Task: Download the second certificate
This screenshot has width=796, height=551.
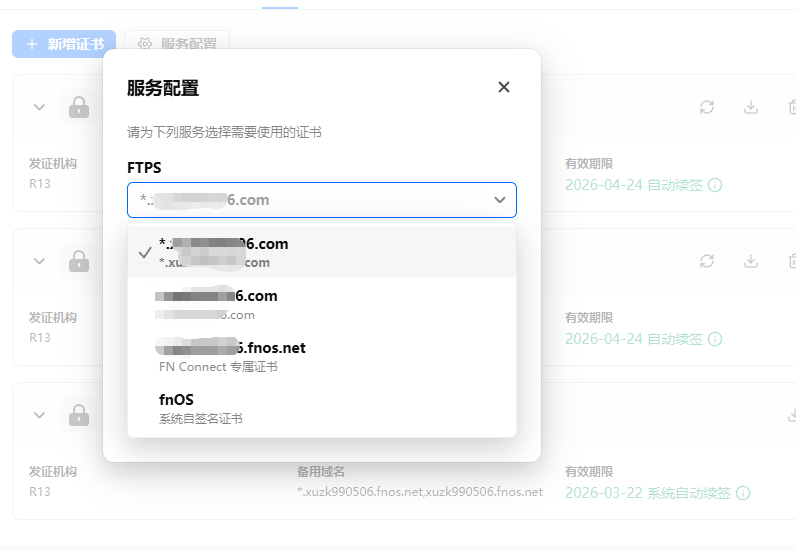Action: [751, 261]
